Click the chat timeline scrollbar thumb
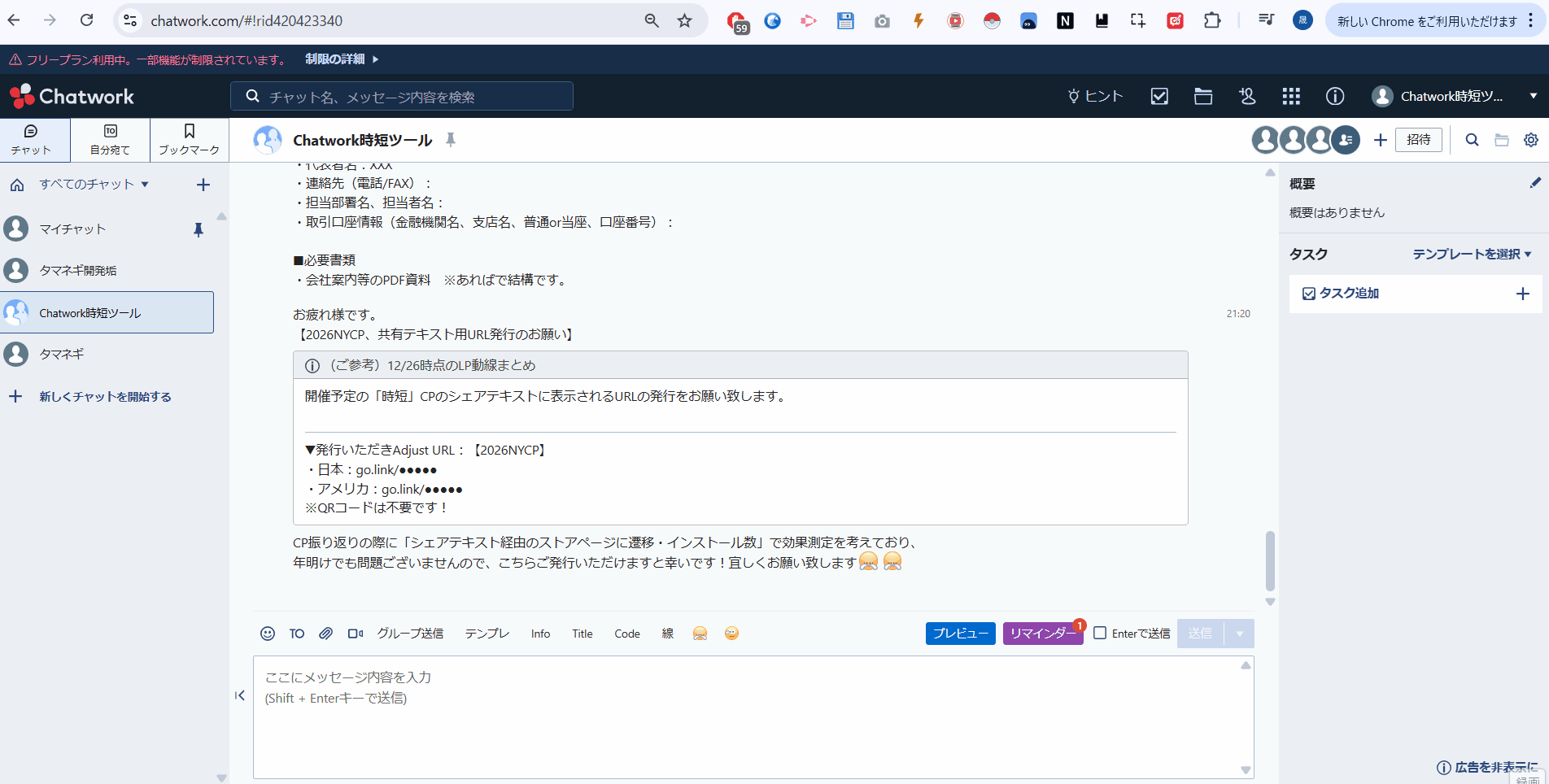 point(1270,561)
